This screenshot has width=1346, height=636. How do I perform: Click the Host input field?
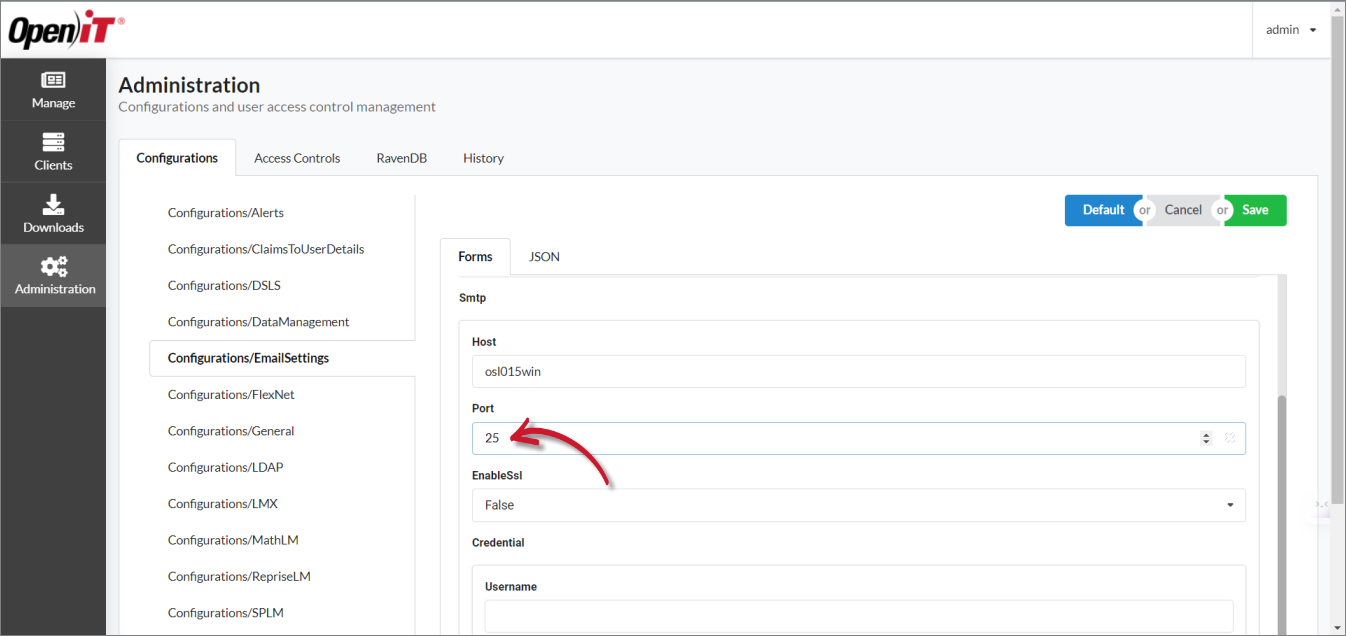click(858, 371)
